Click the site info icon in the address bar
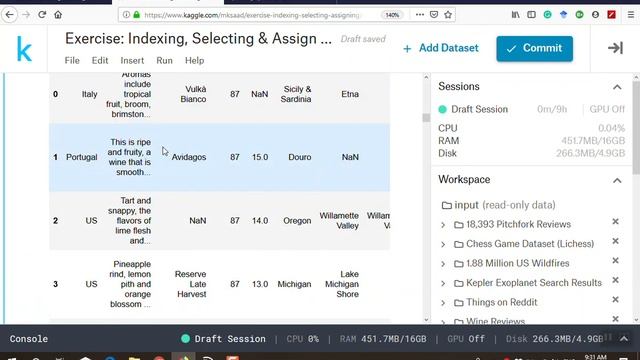Viewport: 640px width, 360px height. click(126, 15)
